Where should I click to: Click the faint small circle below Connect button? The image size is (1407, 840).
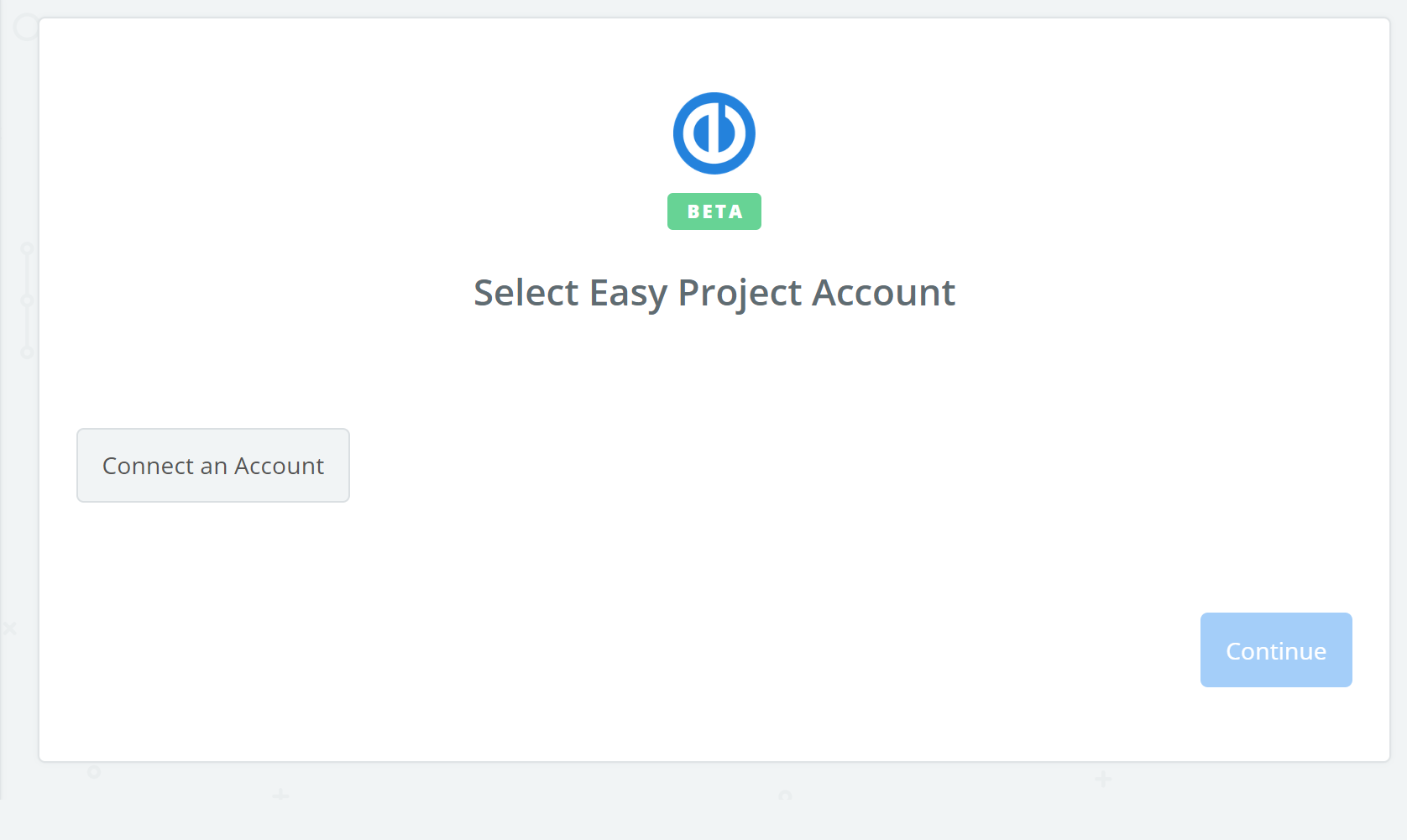coord(94,771)
